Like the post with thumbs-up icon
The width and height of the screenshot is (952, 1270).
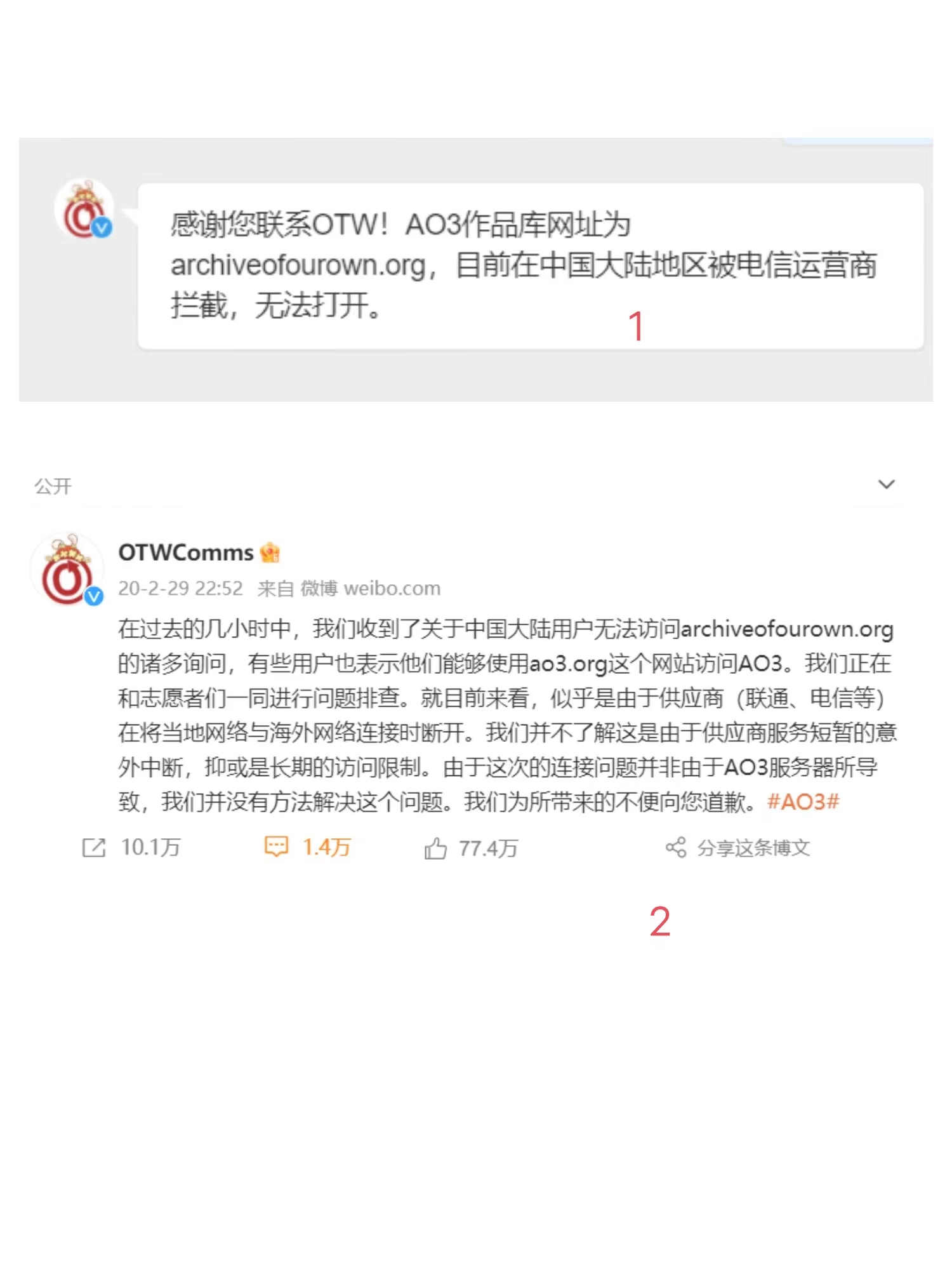[435, 848]
